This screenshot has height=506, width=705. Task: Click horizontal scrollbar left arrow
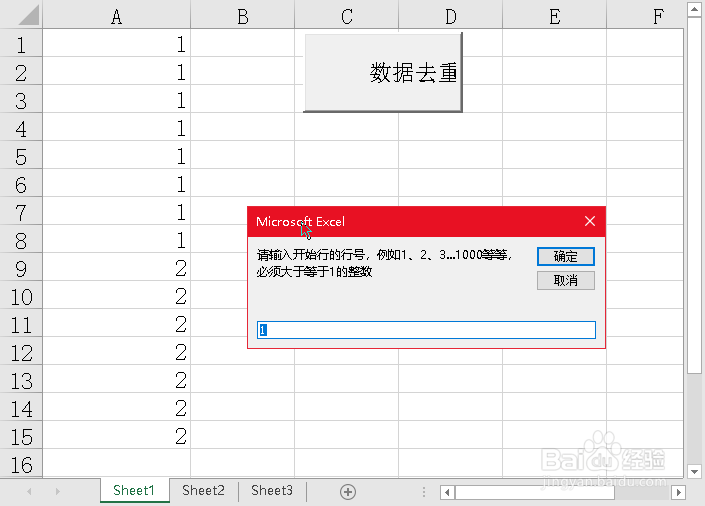[447, 492]
